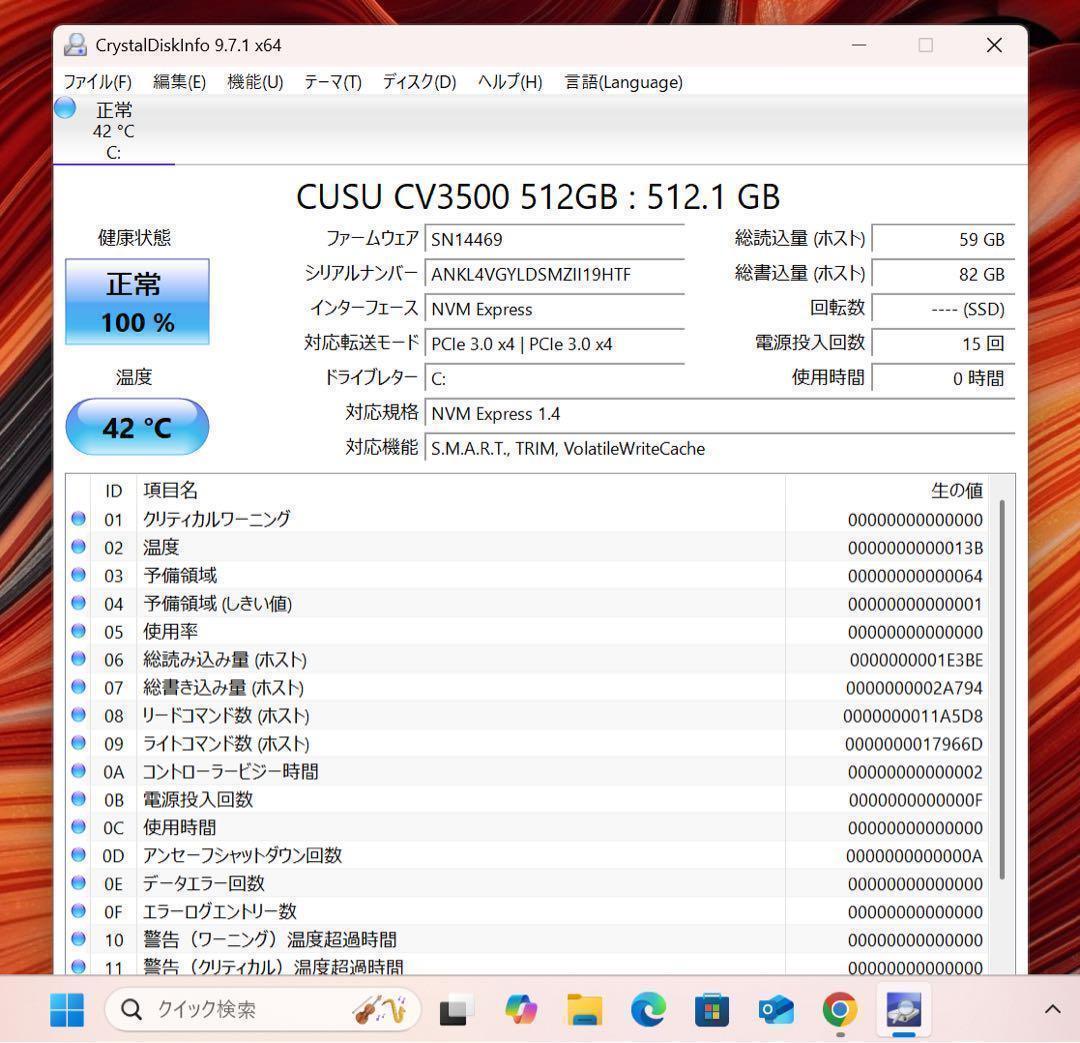Click the standard field NVM Express 1.4
This screenshot has width=1080, height=1043.
click(x=720, y=413)
